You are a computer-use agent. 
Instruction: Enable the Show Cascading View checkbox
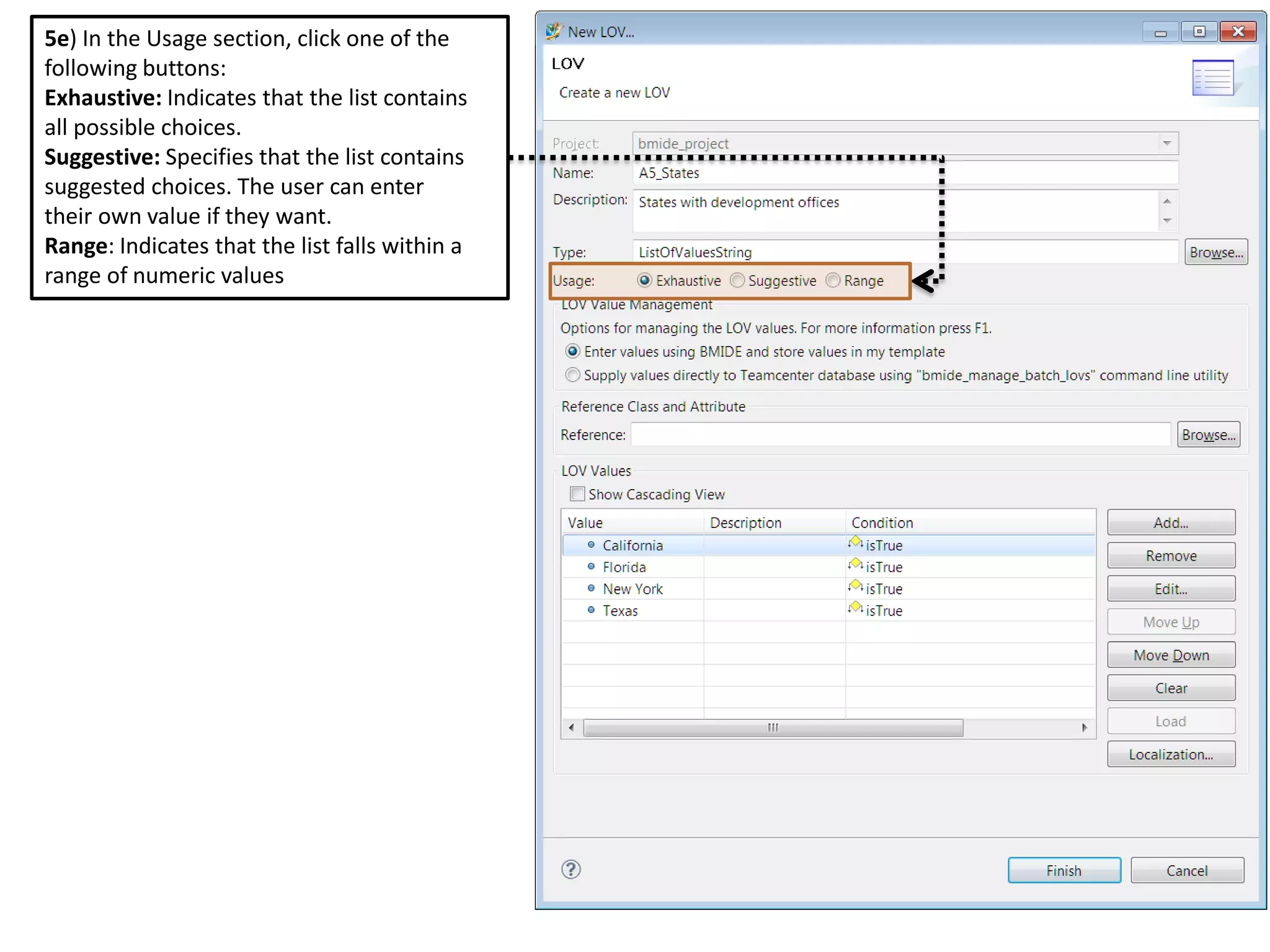(x=577, y=494)
